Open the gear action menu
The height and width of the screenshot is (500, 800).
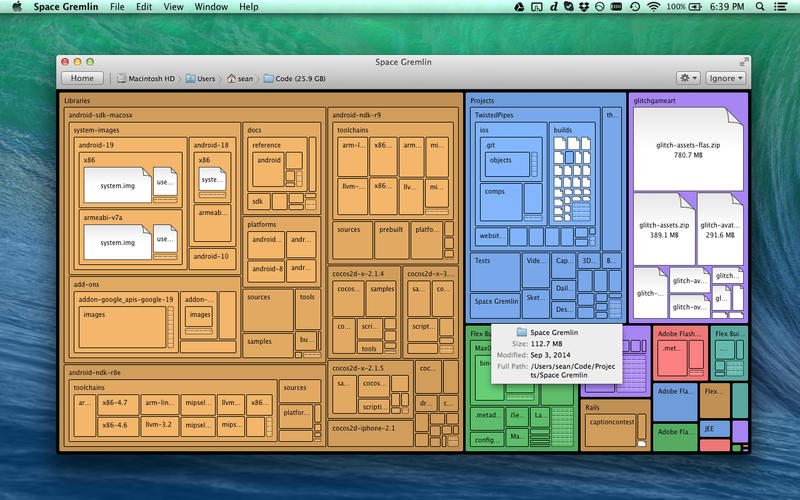pyautogui.click(x=688, y=78)
